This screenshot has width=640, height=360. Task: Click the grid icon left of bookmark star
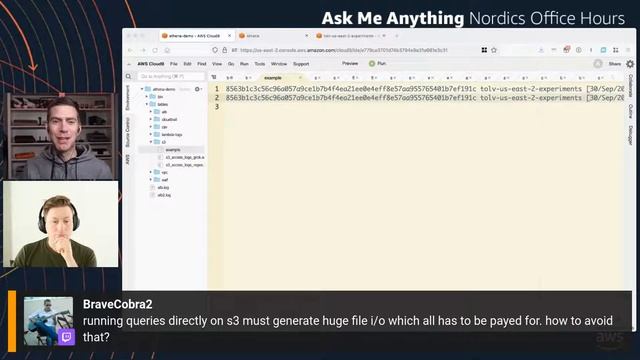484,50
